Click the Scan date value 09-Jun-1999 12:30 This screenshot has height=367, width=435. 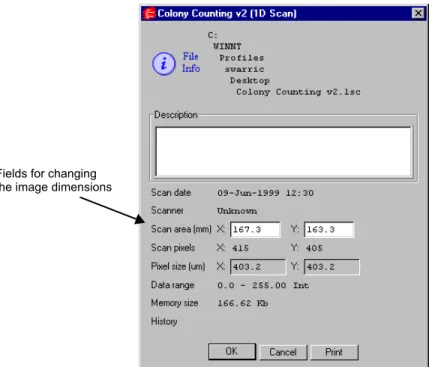coord(266,193)
